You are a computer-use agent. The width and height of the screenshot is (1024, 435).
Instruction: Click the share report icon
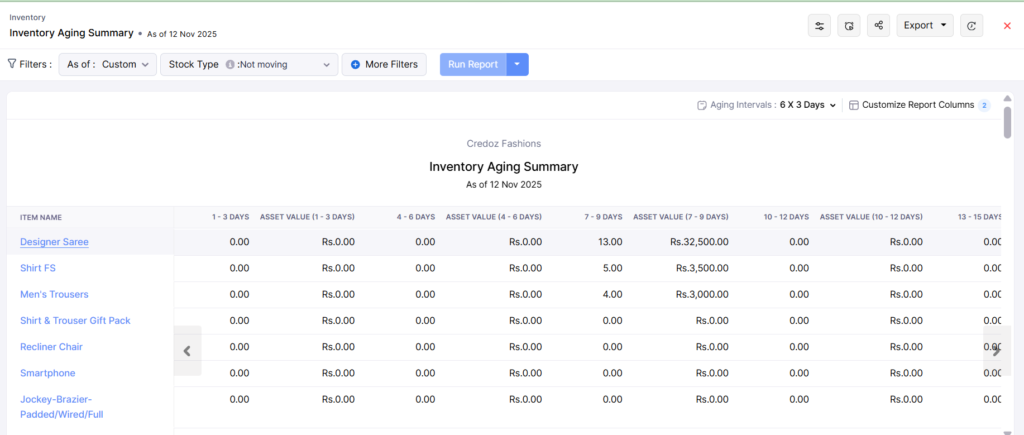coord(879,26)
